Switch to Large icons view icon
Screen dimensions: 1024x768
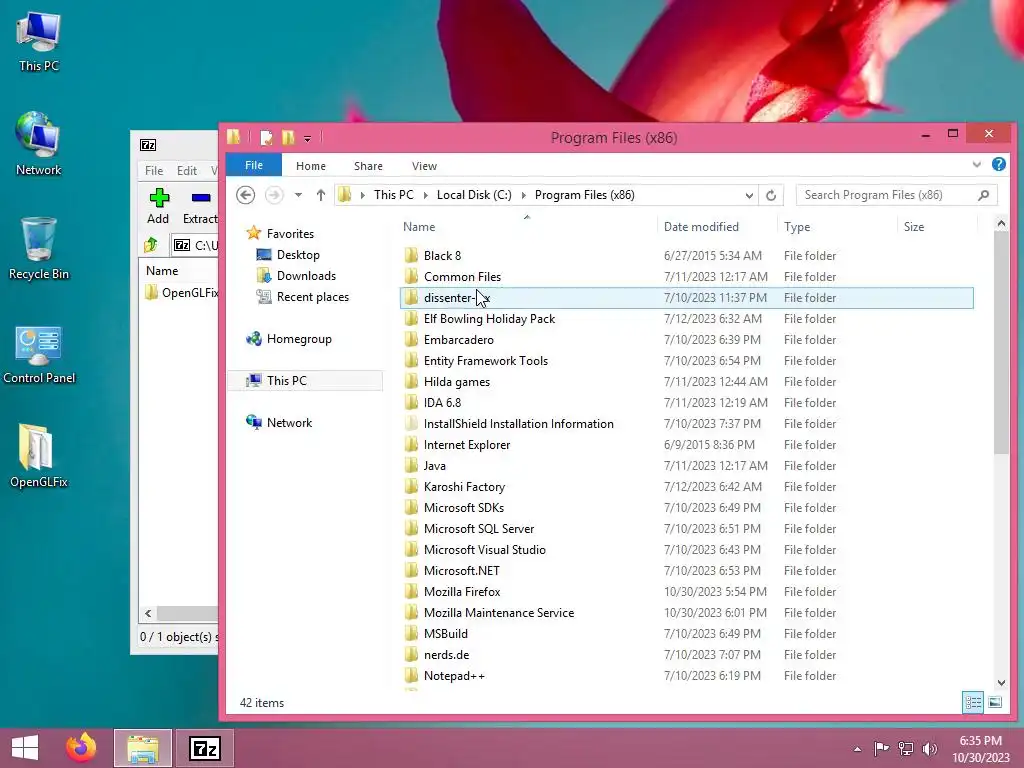click(x=995, y=703)
